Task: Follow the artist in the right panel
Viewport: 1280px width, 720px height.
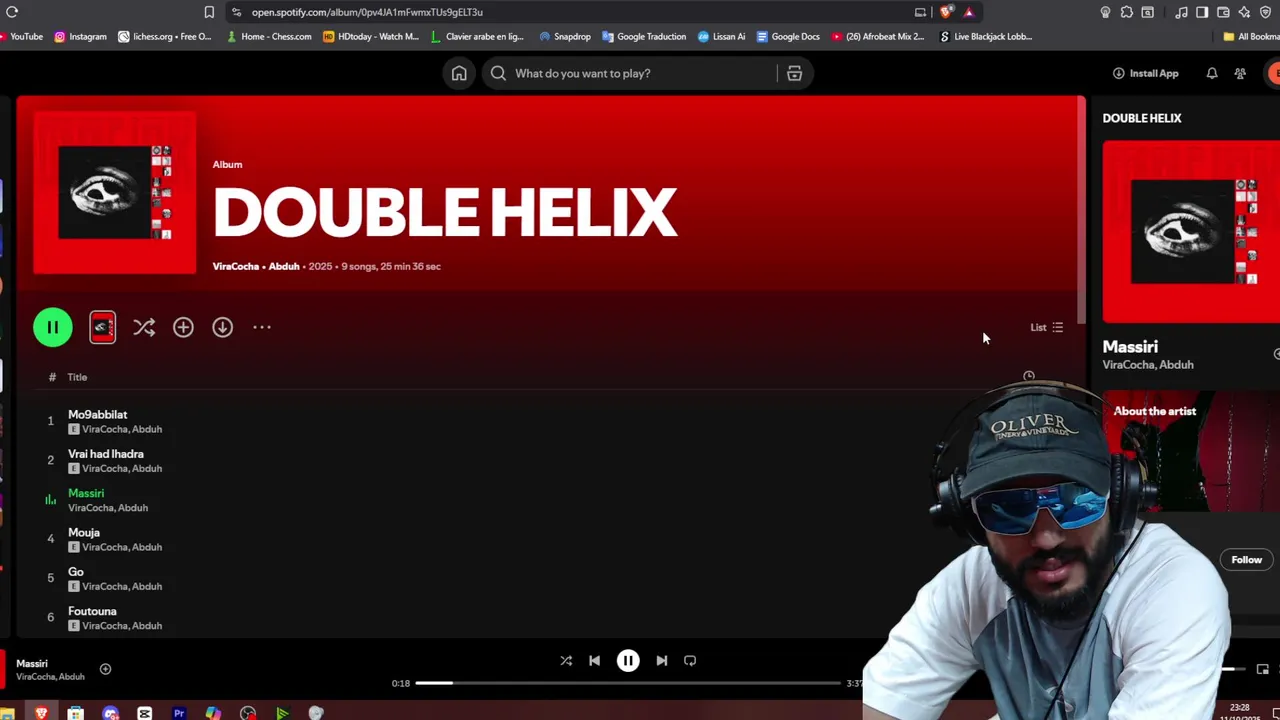Action: 1247,560
